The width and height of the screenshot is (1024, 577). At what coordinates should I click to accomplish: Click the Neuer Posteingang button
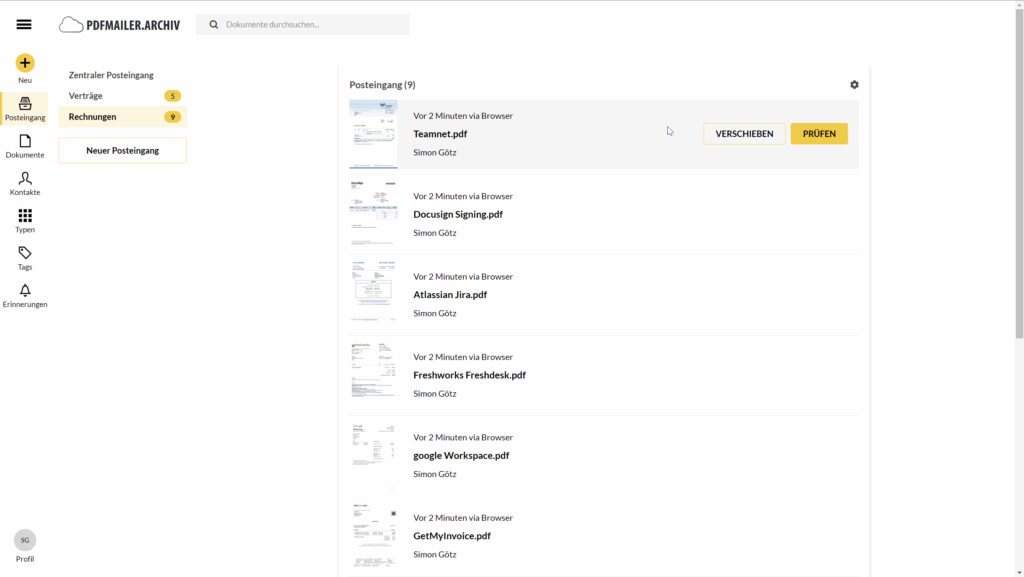pos(123,150)
